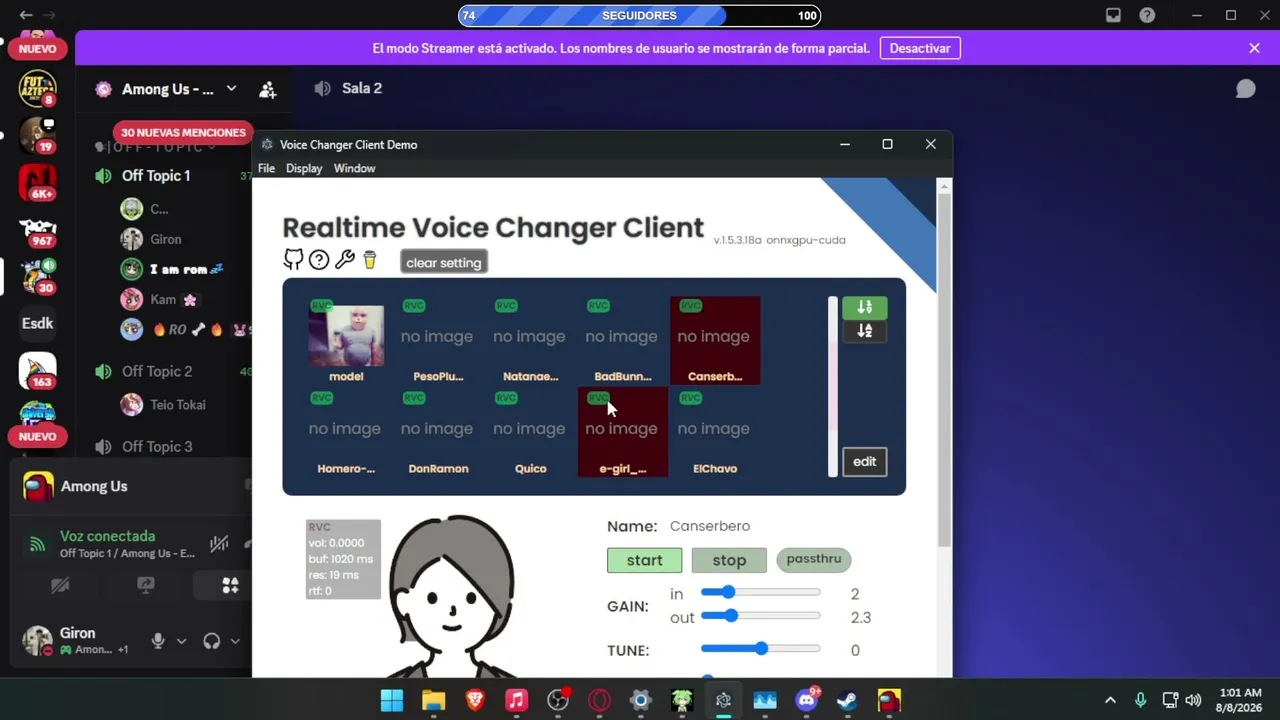Deafen with the Discord headphone icon
This screenshot has width=1280, height=720.
[211, 641]
